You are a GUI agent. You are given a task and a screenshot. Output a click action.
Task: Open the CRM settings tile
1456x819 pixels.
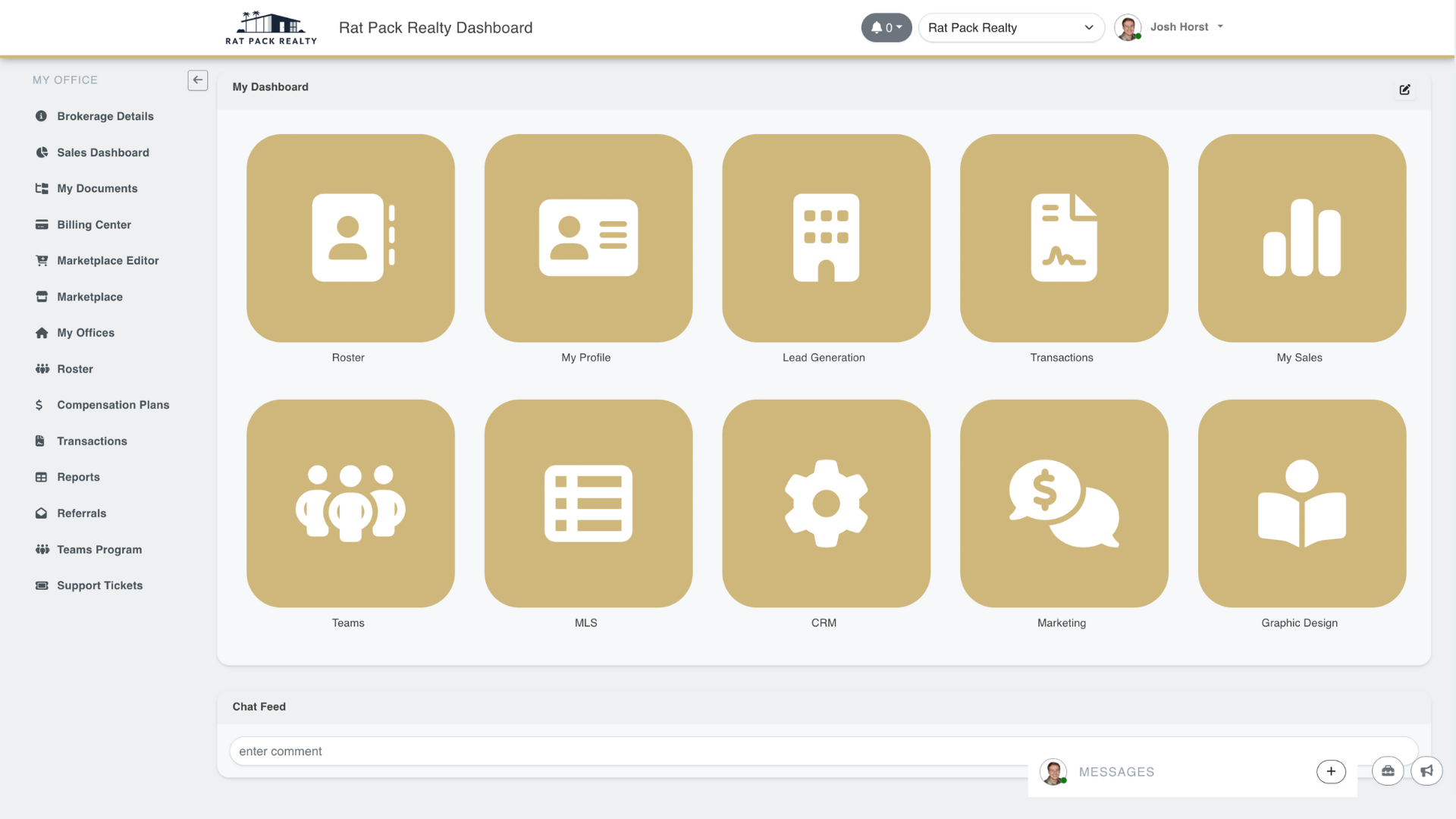point(826,504)
